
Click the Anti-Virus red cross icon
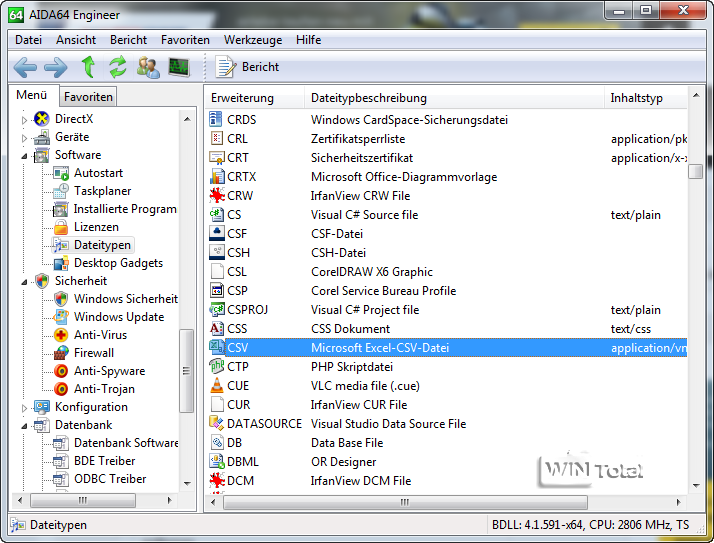tap(61, 335)
